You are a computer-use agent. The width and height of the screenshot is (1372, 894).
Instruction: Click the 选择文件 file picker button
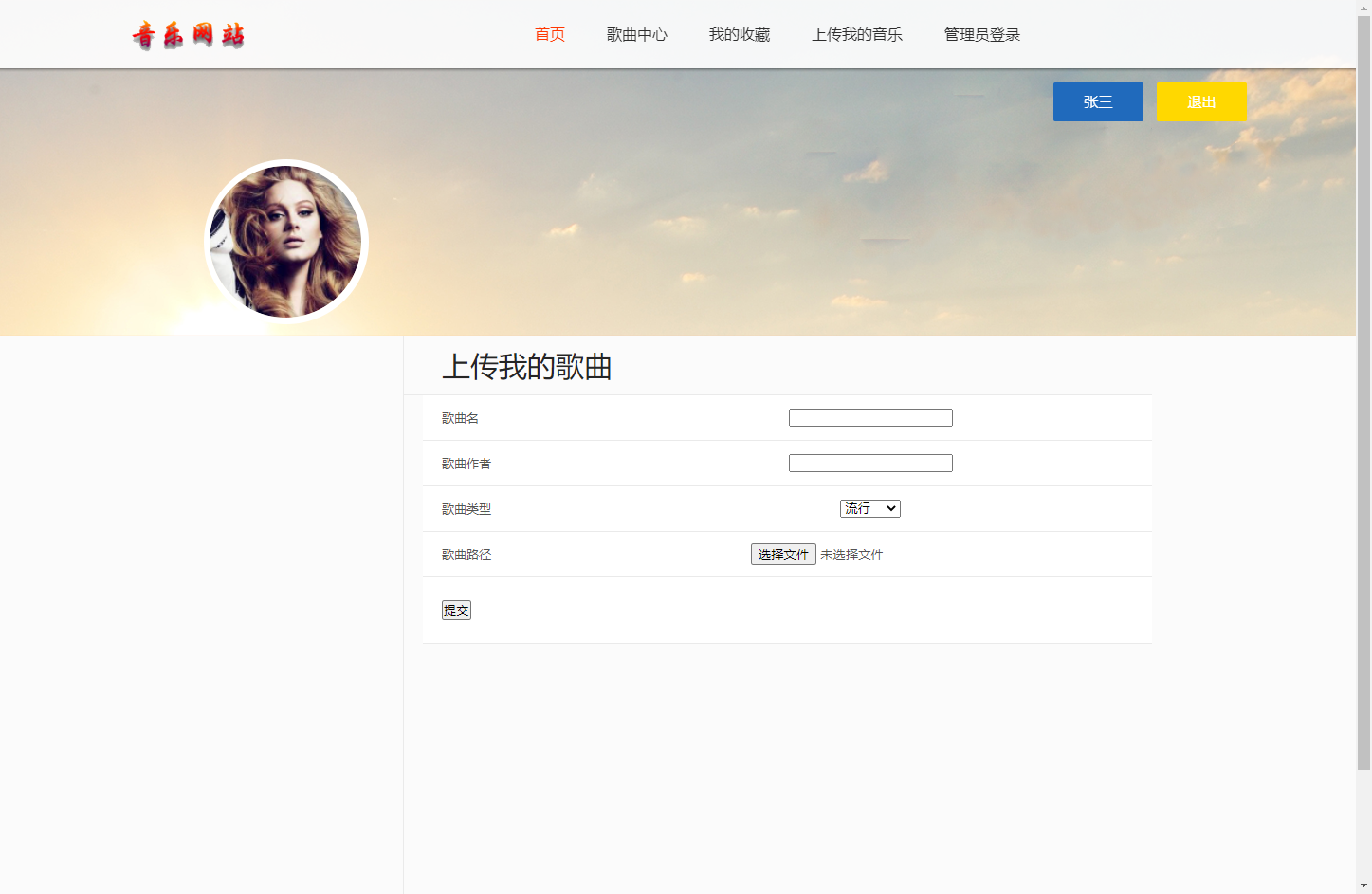(x=782, y=554)
